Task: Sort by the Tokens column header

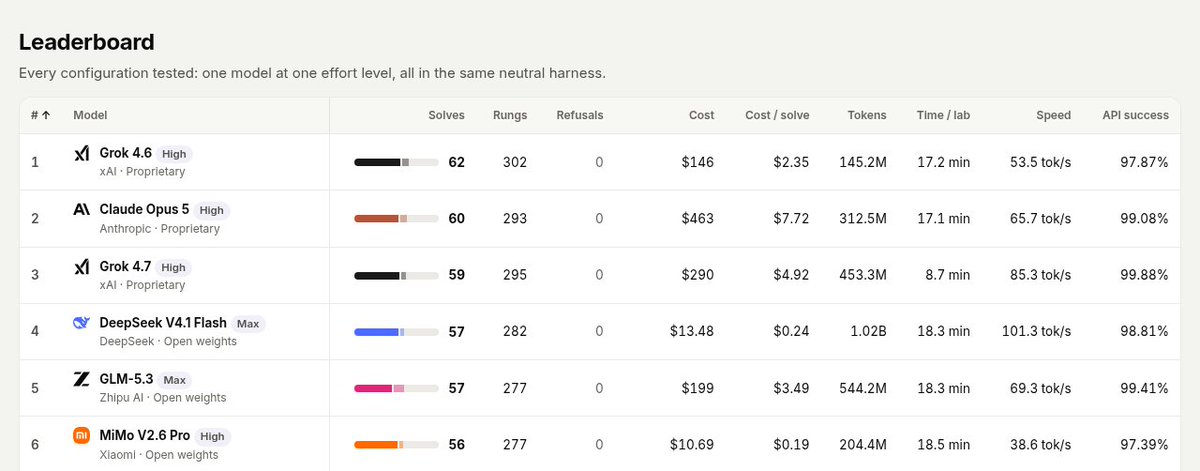Action: [866, 115]
